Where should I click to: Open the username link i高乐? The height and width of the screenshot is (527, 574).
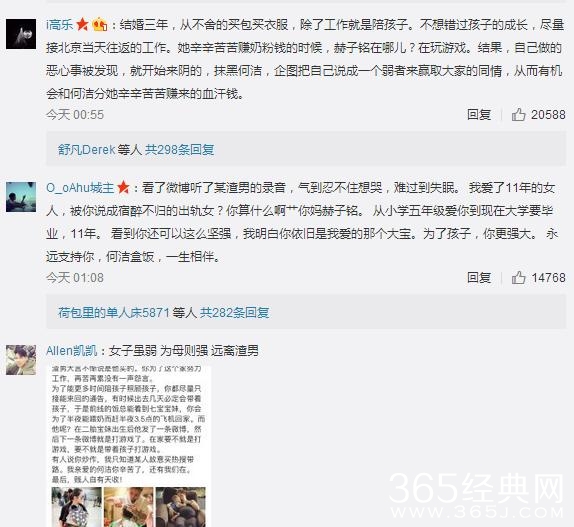[x=60, y=25]
